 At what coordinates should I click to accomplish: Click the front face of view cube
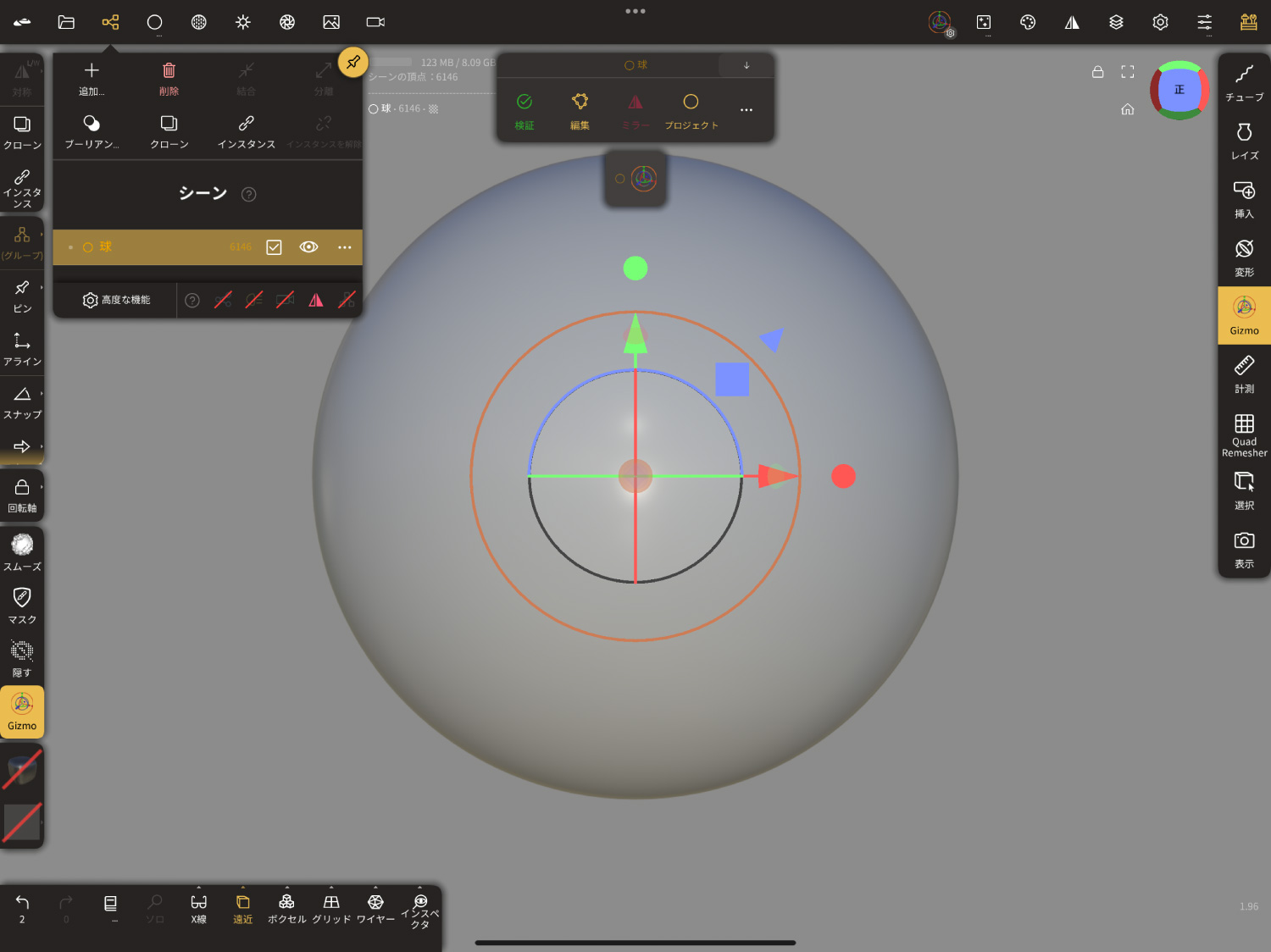[x=1179, y=90]
